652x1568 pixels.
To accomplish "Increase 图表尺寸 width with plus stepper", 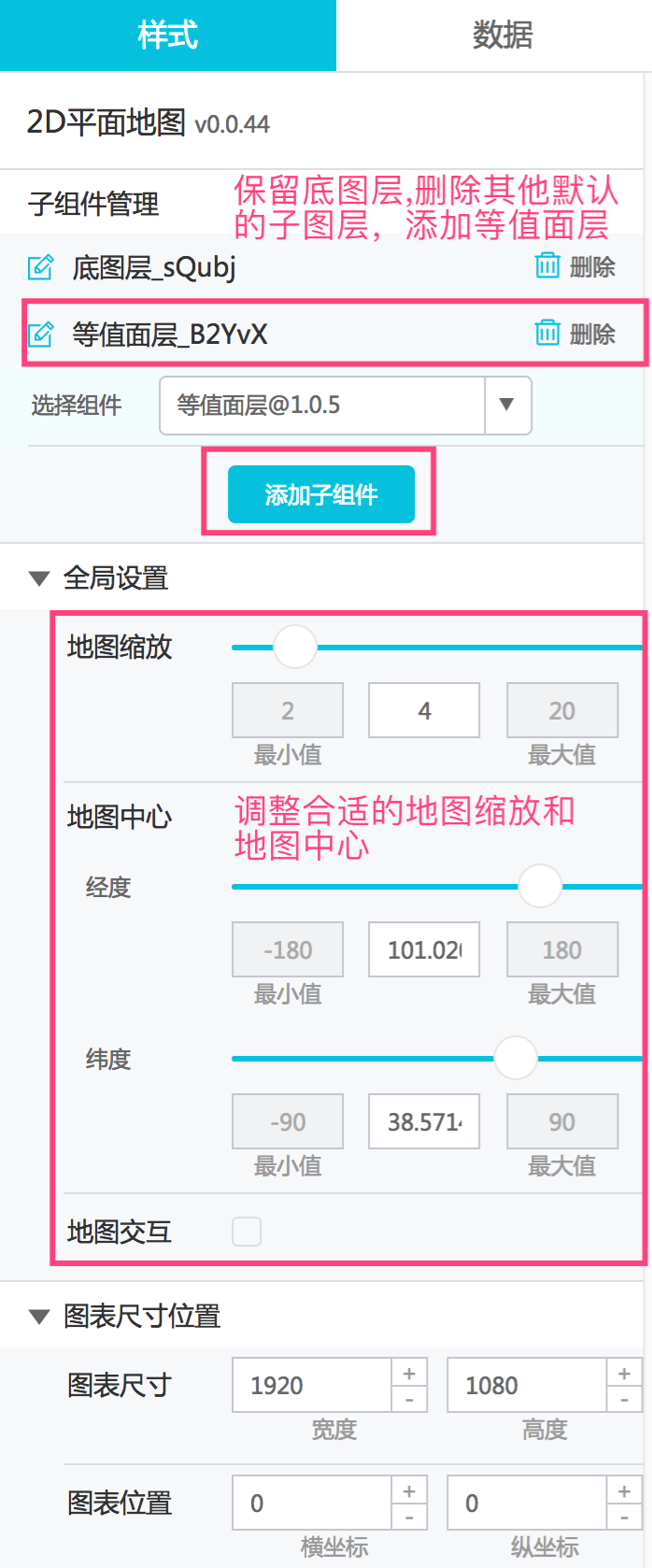I will 409,1373.
